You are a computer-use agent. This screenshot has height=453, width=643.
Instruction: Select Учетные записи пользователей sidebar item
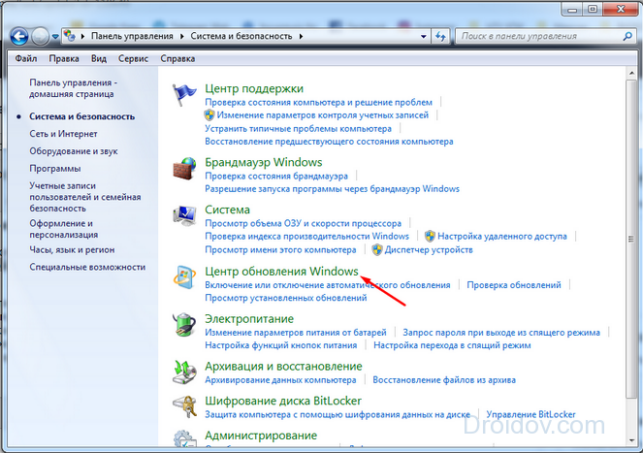pyautogui.click(x=85, y=197)
